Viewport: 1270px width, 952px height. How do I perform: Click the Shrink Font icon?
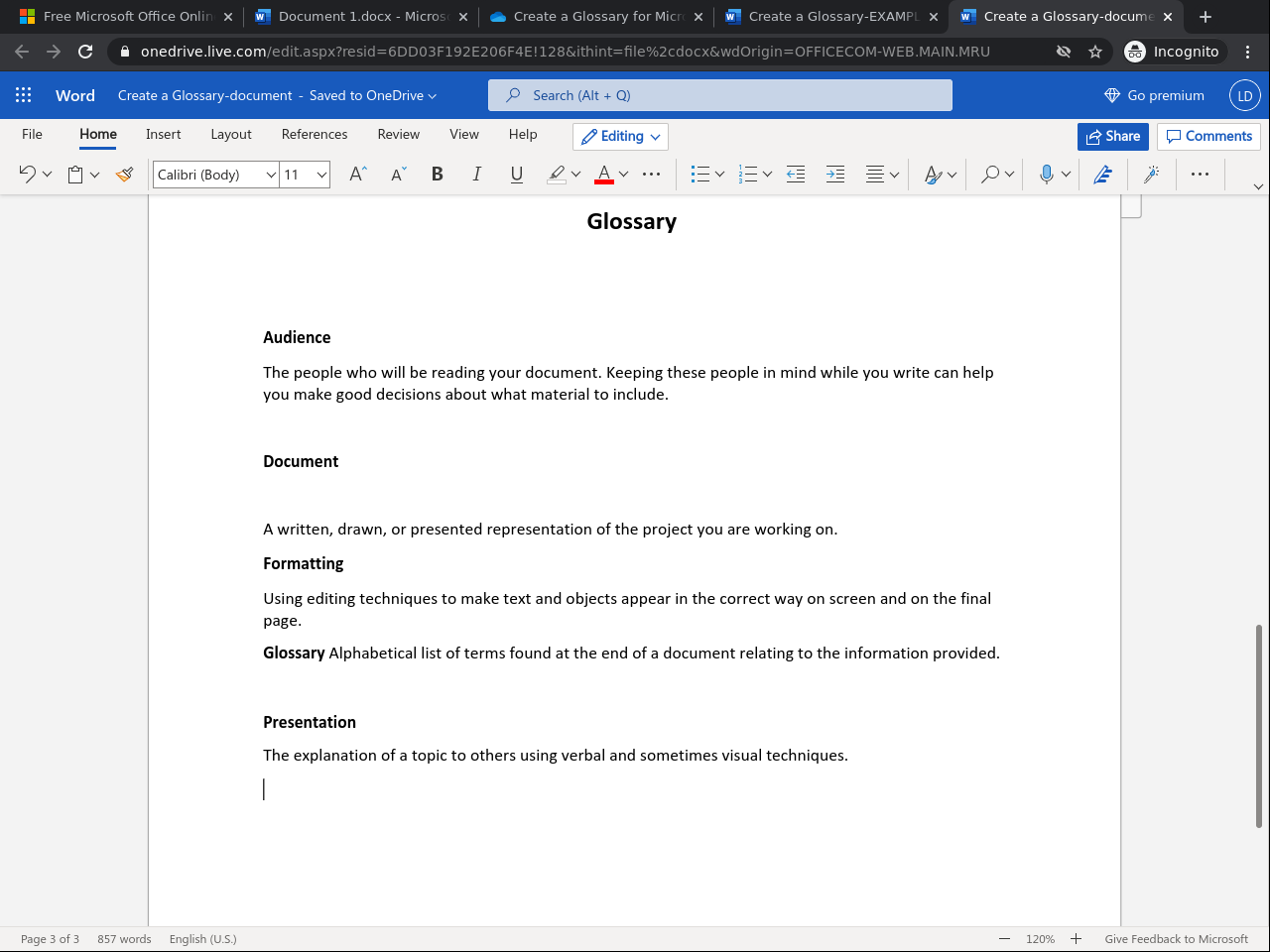(398, 175)
